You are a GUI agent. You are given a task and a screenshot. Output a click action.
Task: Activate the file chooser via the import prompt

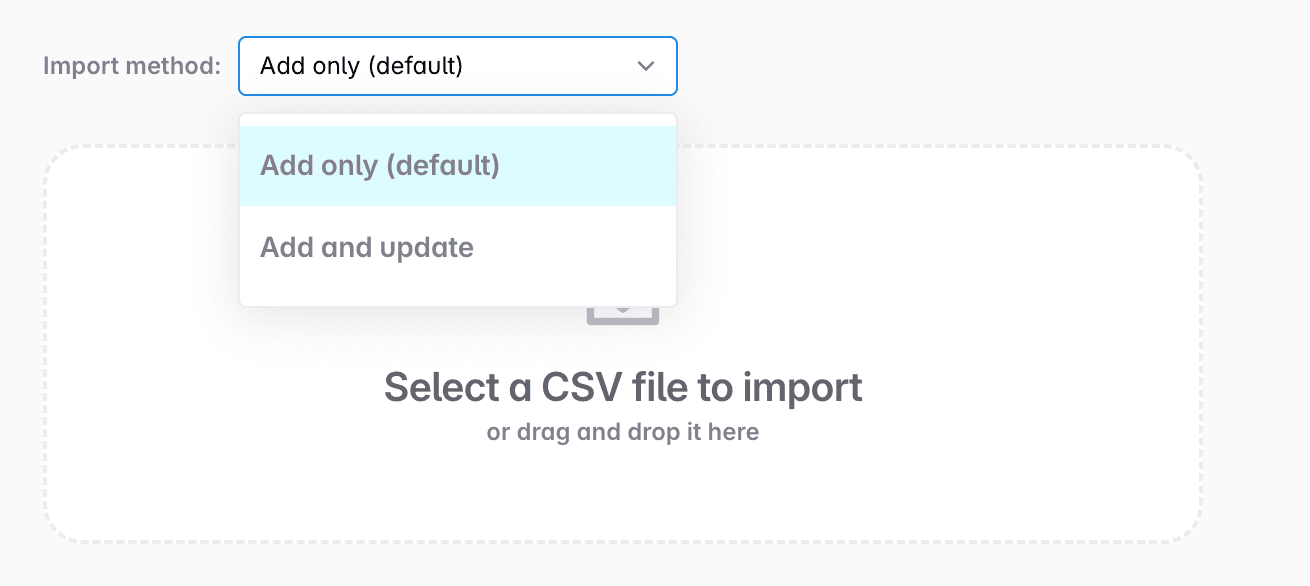click(x=623, y=387)
